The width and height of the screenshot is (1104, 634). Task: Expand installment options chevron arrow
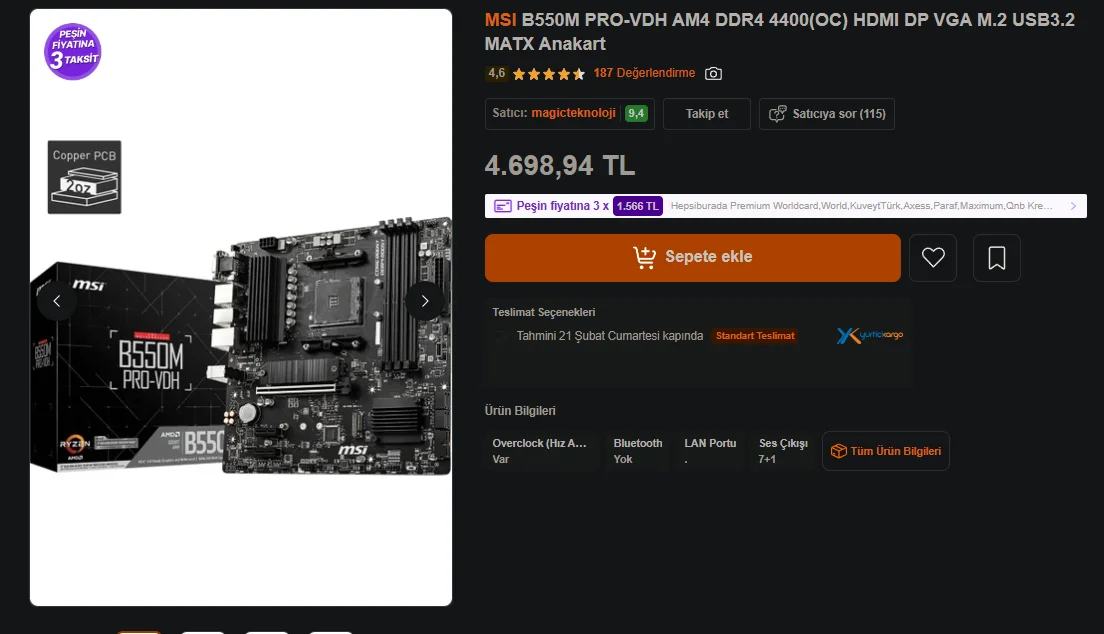pos(1073,206)
